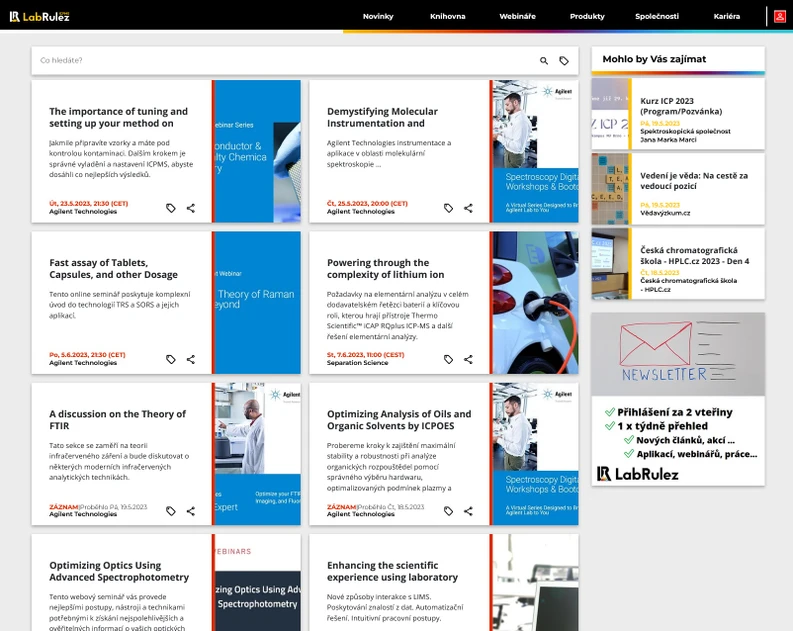Open the Společnosti menu

[657, 16]
